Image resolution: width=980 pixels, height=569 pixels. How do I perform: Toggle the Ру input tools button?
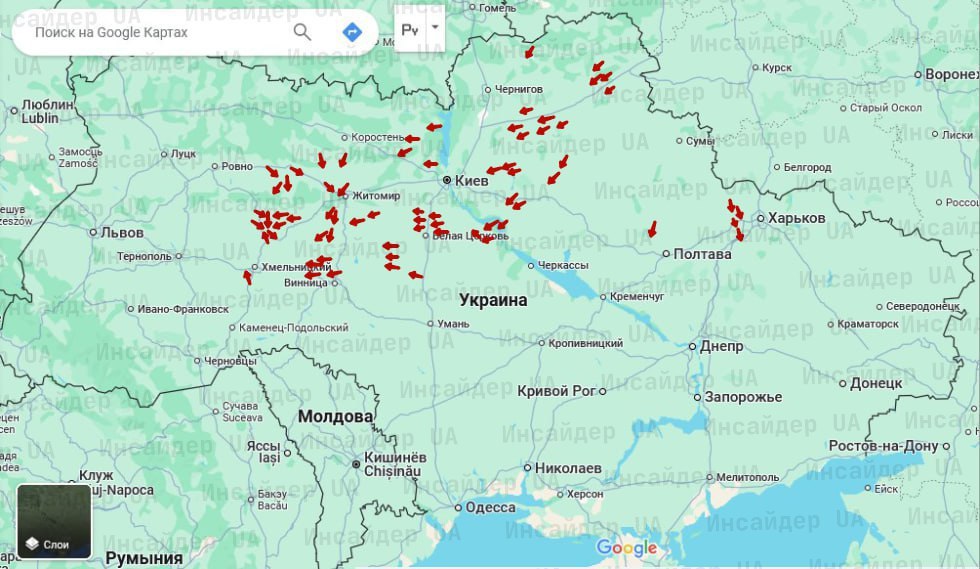410,30
